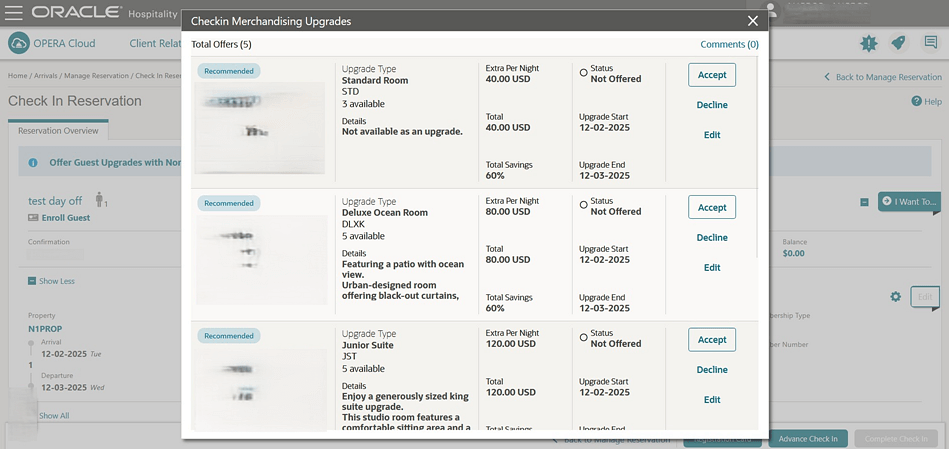Decline the Junior Suite upgrade
The height and width of the screenshot is (449, 949).
712,370
